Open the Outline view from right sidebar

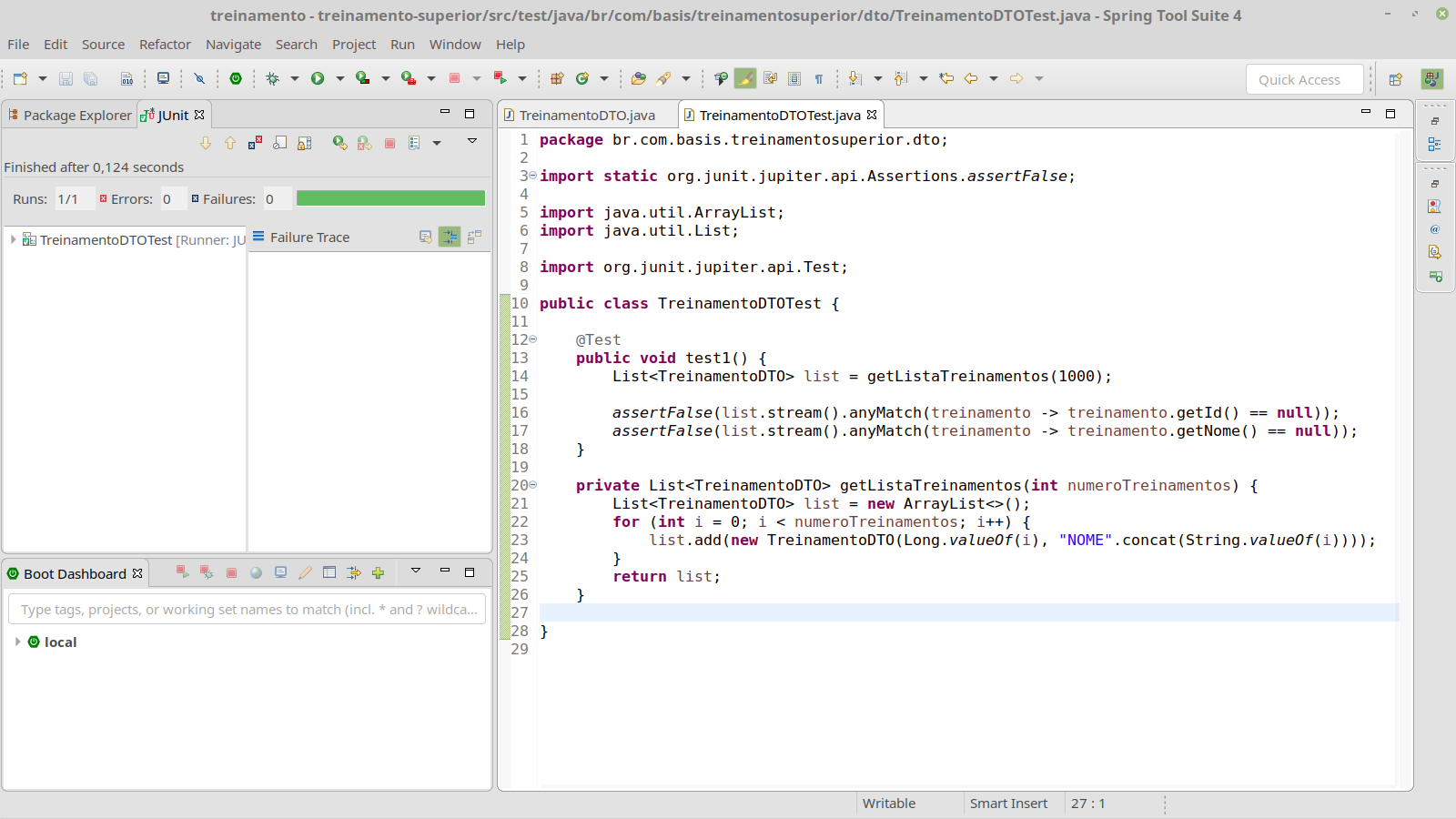point(1434,145)
